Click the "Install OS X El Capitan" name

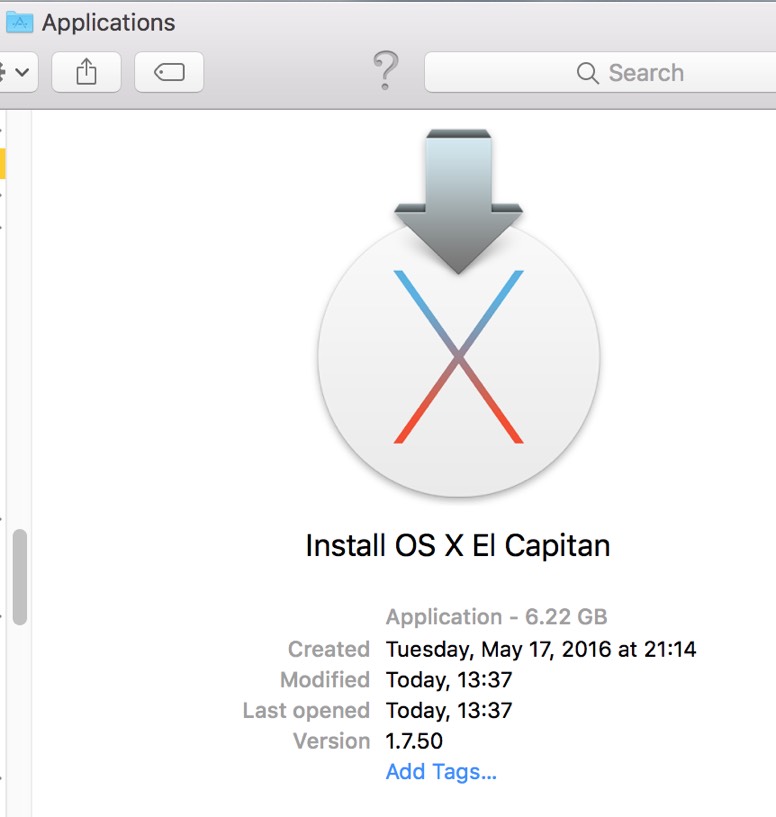(458, 546)
